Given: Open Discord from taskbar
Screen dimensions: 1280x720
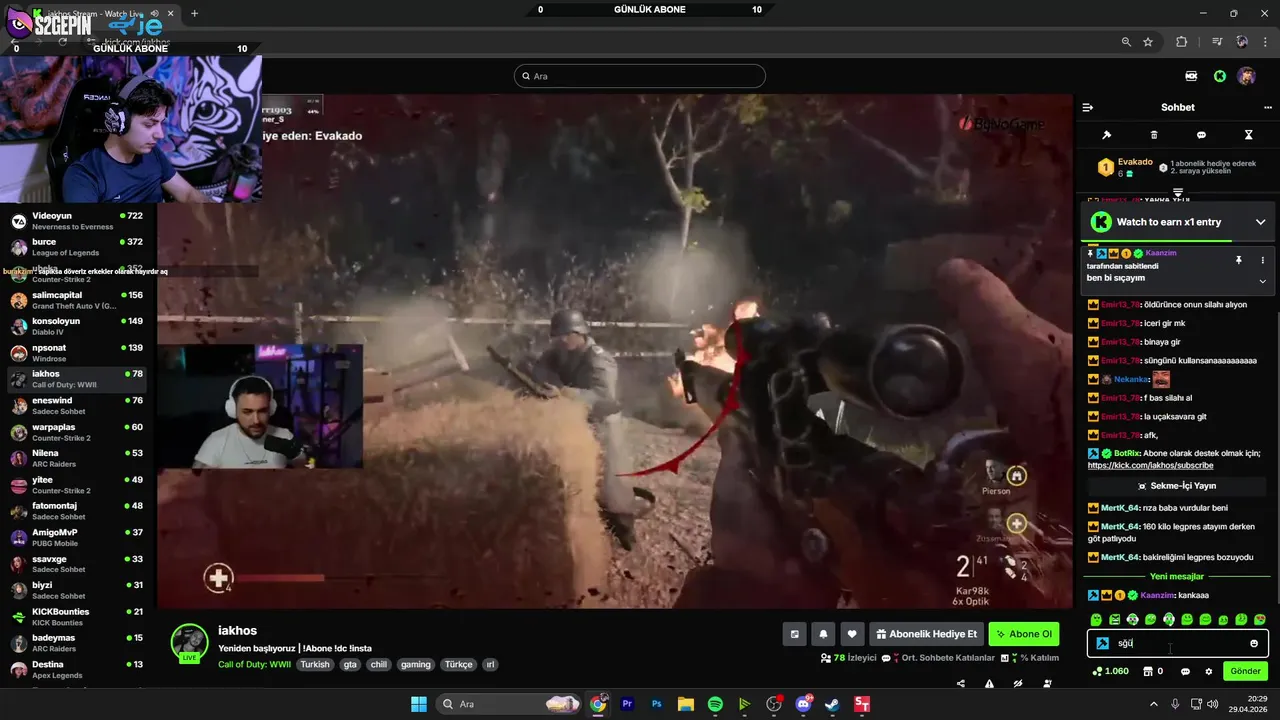Looking at the screenshot, I should coord(803,704).
